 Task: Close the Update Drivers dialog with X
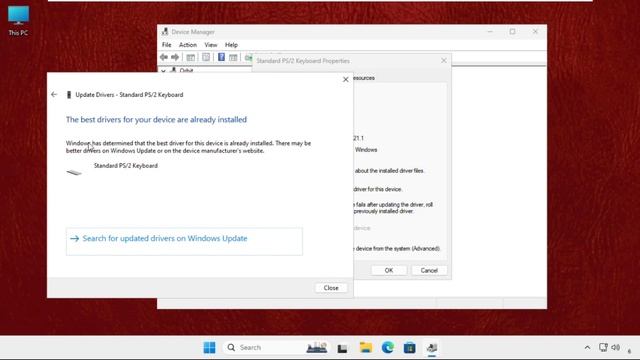[345, 80]
